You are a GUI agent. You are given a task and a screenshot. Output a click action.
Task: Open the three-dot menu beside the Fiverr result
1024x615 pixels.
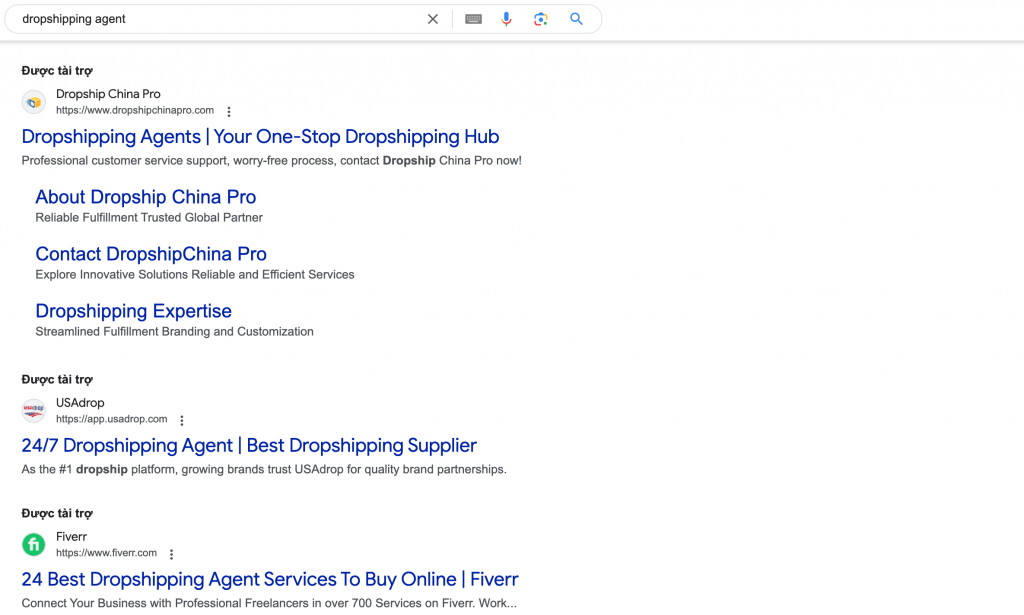point(171,553)
